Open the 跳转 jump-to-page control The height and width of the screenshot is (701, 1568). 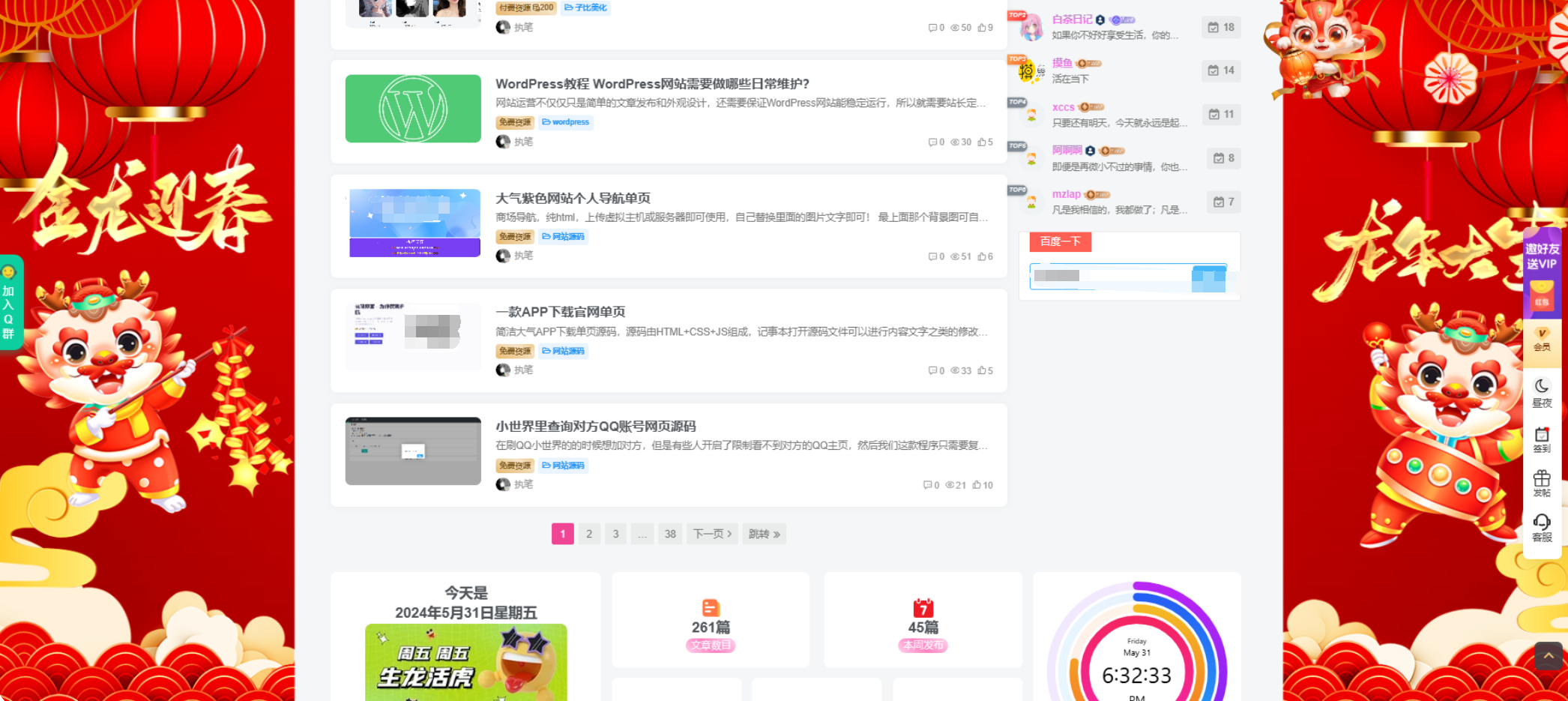(764, 534)
